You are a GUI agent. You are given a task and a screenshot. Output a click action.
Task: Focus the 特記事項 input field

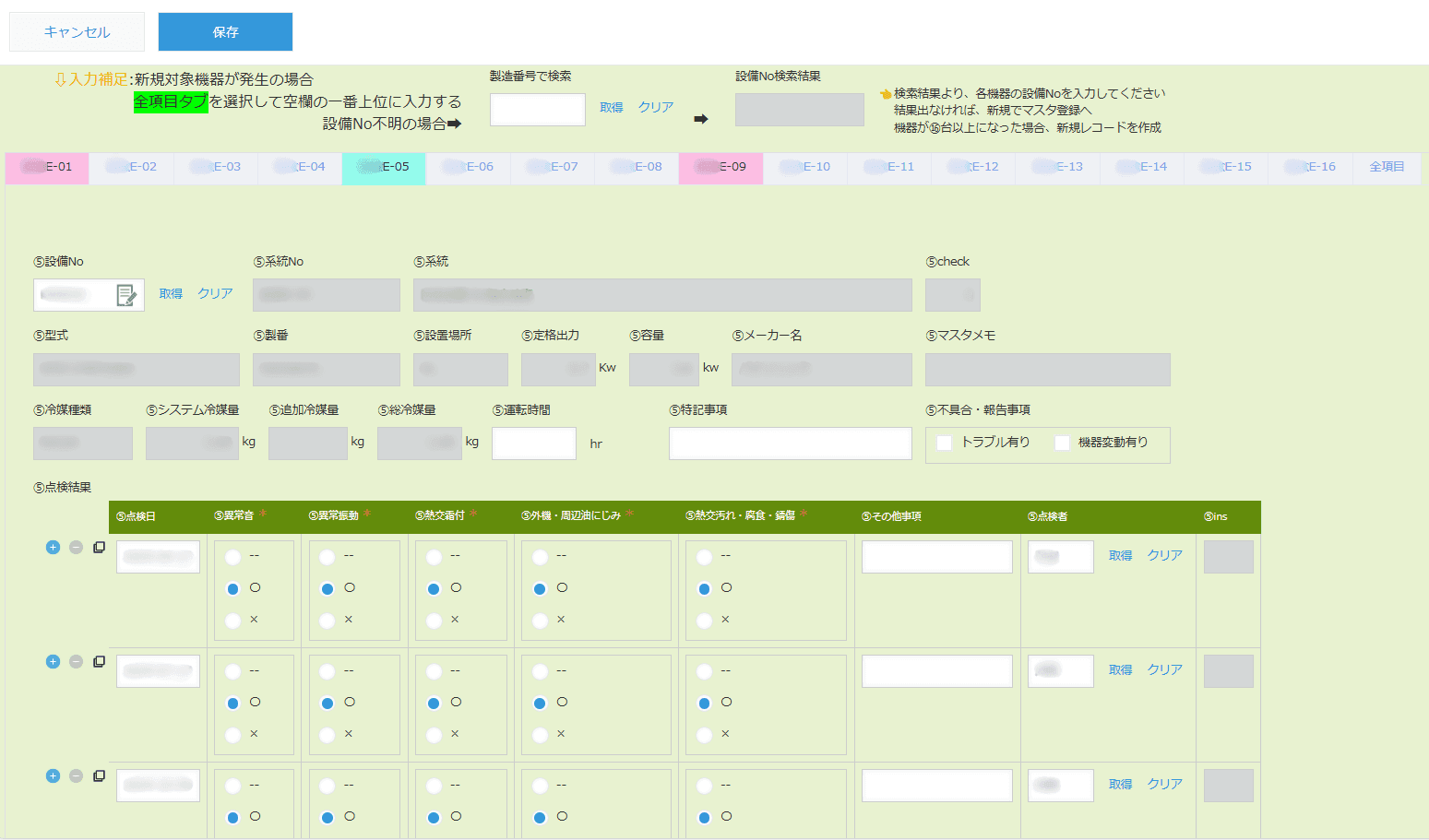[x=791, y=444]
